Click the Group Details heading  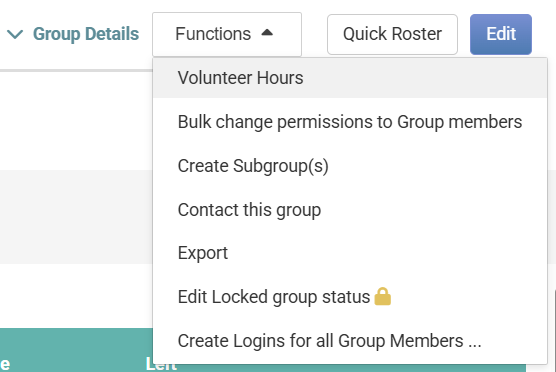click(86, 34)
